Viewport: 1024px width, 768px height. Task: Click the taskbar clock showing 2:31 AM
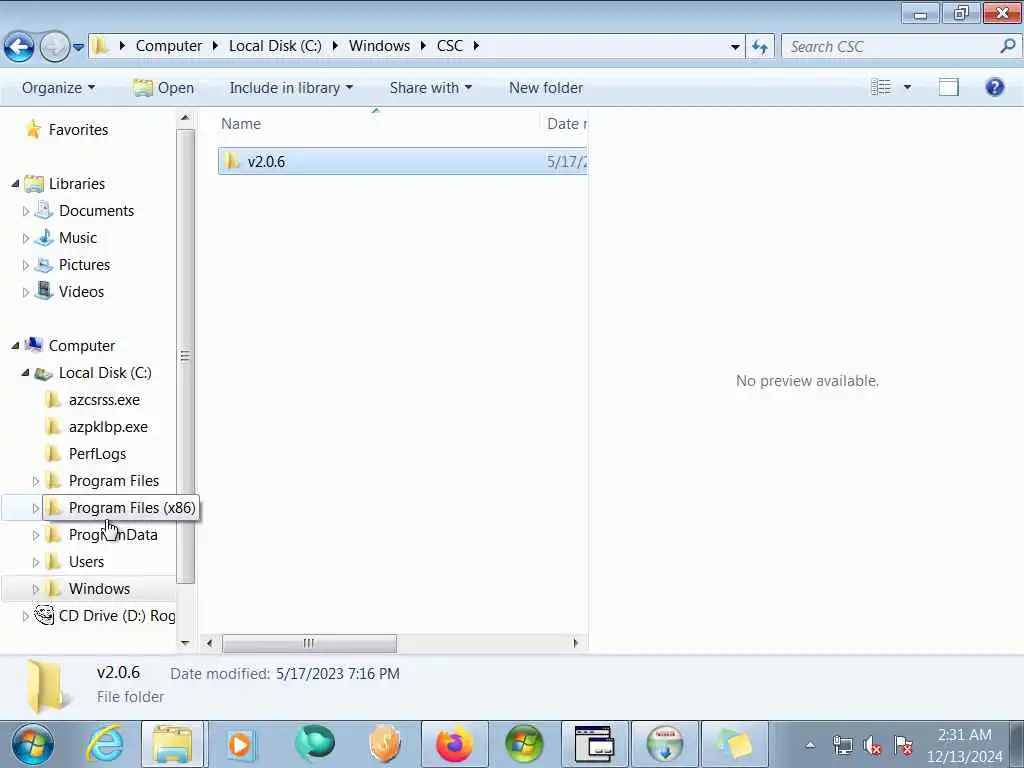(x=965, y=745)
